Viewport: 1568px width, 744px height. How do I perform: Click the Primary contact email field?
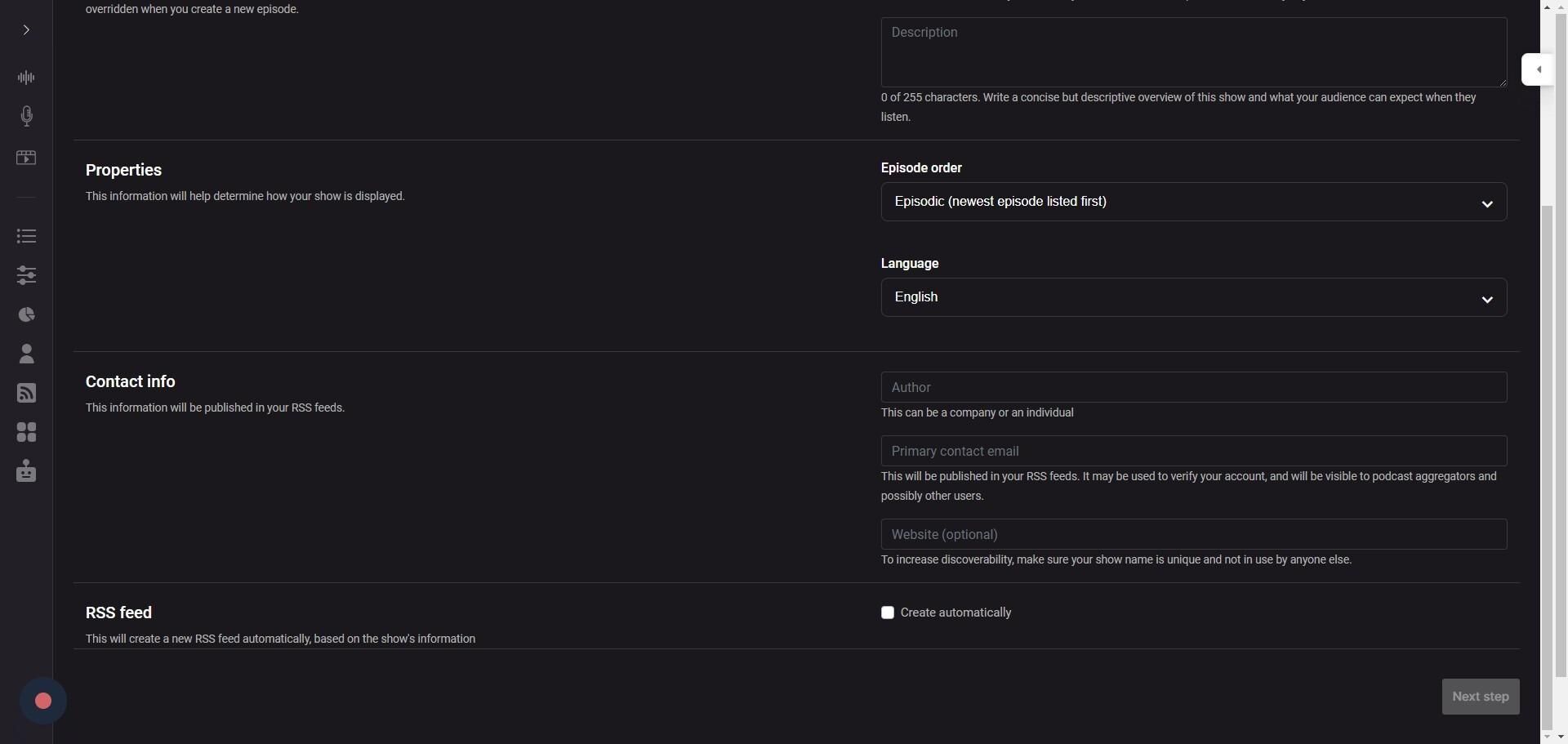[1193, 451]
